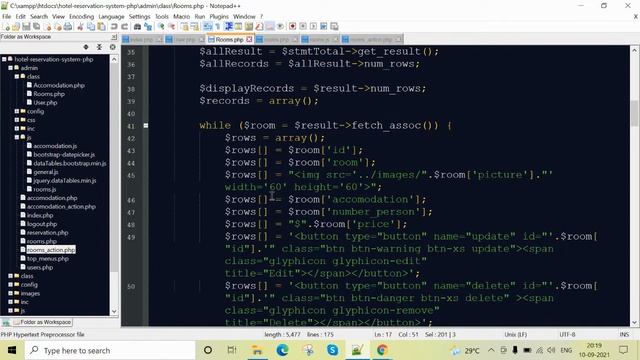Click the New file toolbar icon
This screenshot has height=360, width=640.
6,27
